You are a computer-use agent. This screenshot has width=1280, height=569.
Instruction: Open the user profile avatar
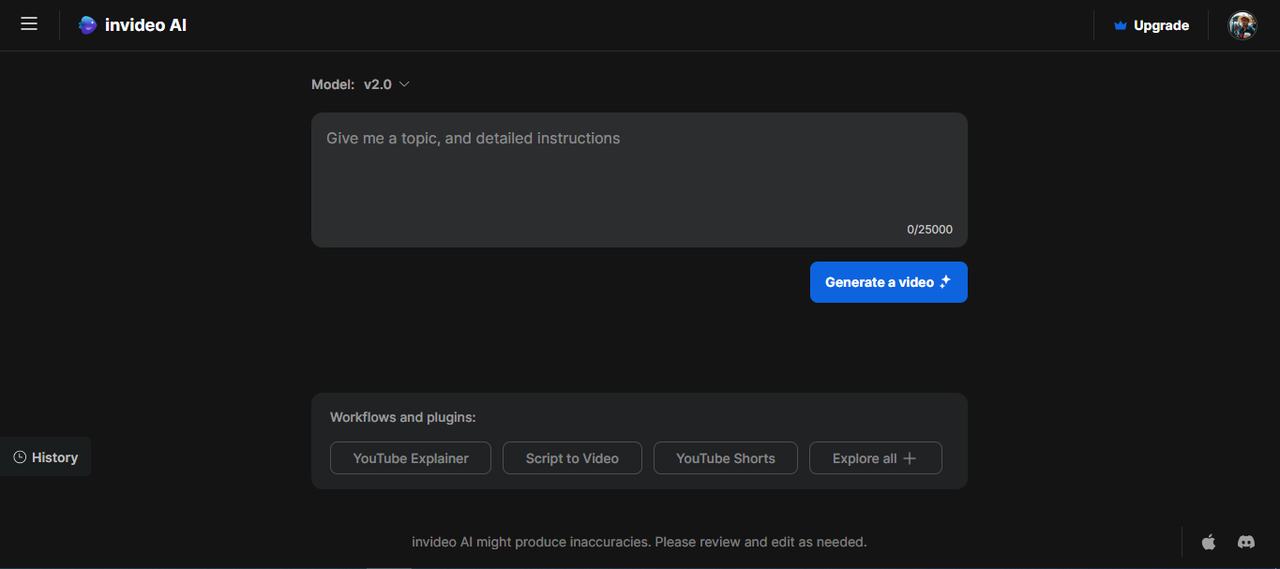pos(1242,25)
